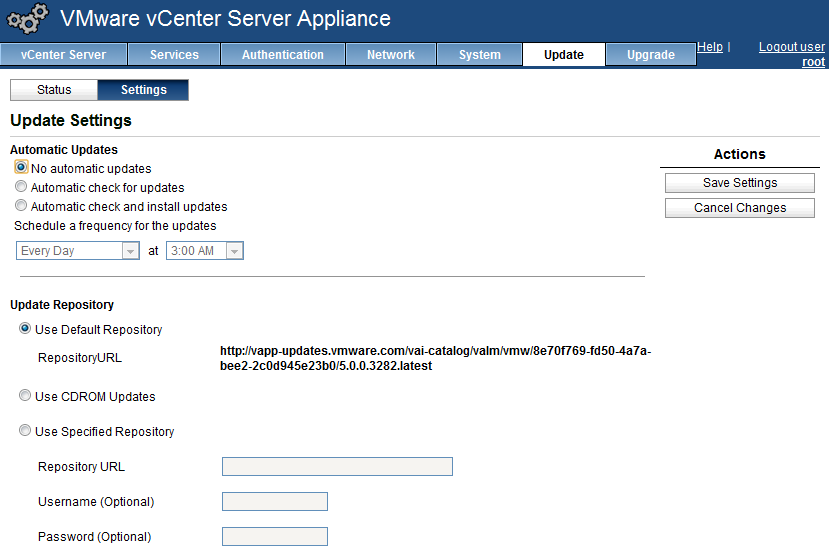Click into the Repository URL field
The width and height of the screenshot is (829, 550).
pyautogui.click(x=337, y=466)
